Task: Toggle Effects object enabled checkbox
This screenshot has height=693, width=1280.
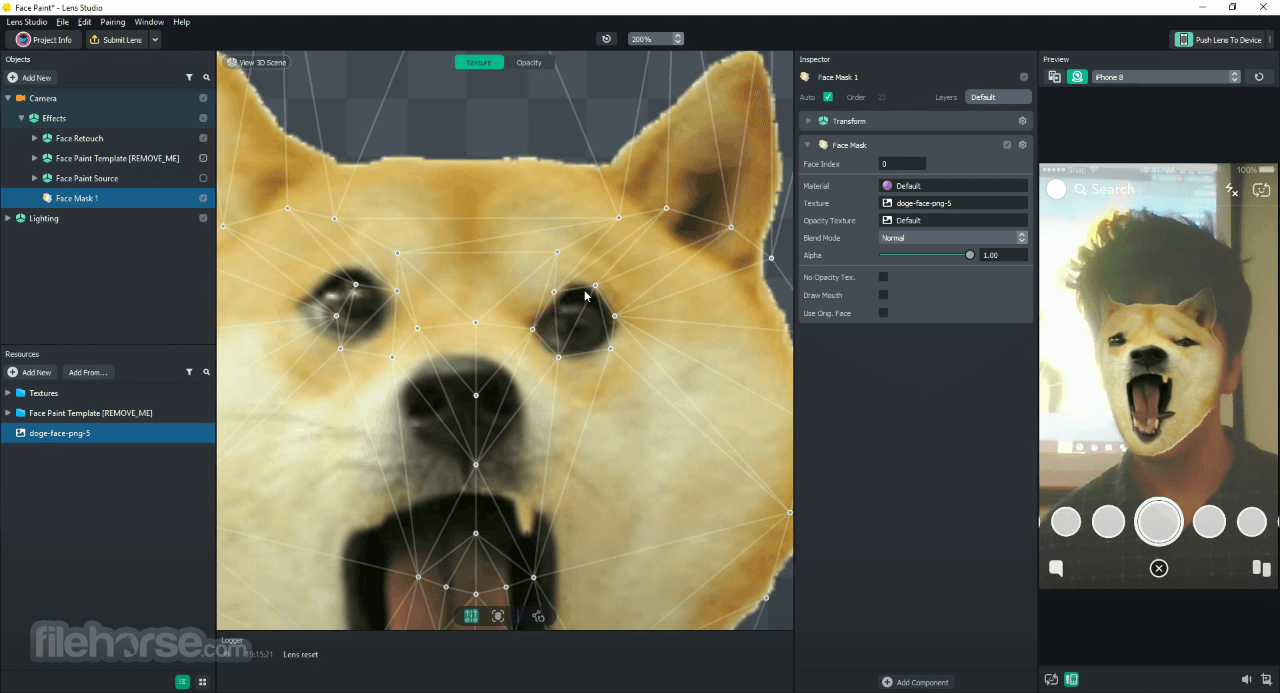Action: (203, 118)
